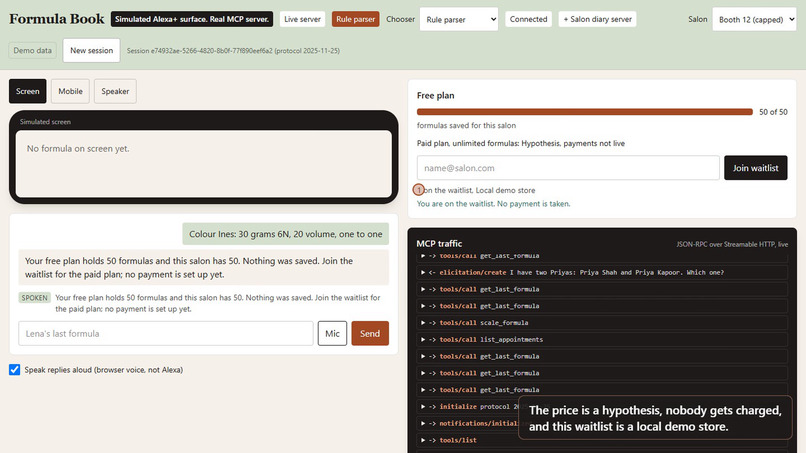Viewport: 806px width, 453px height.
Task: Click the Free plan progress bar
Action: pos(584,112)
